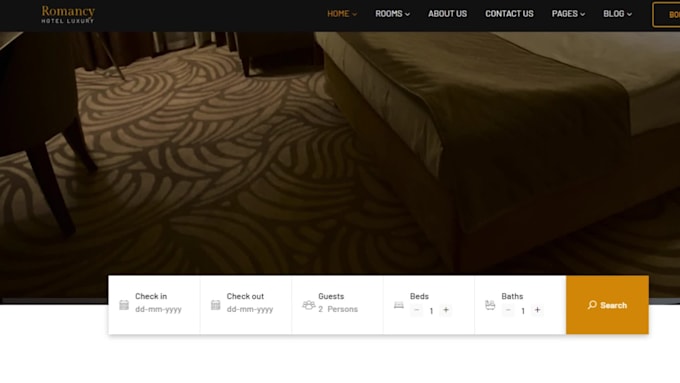Click the "Guests" label
The image size is (680, 383).
click(x=331, y=296)
